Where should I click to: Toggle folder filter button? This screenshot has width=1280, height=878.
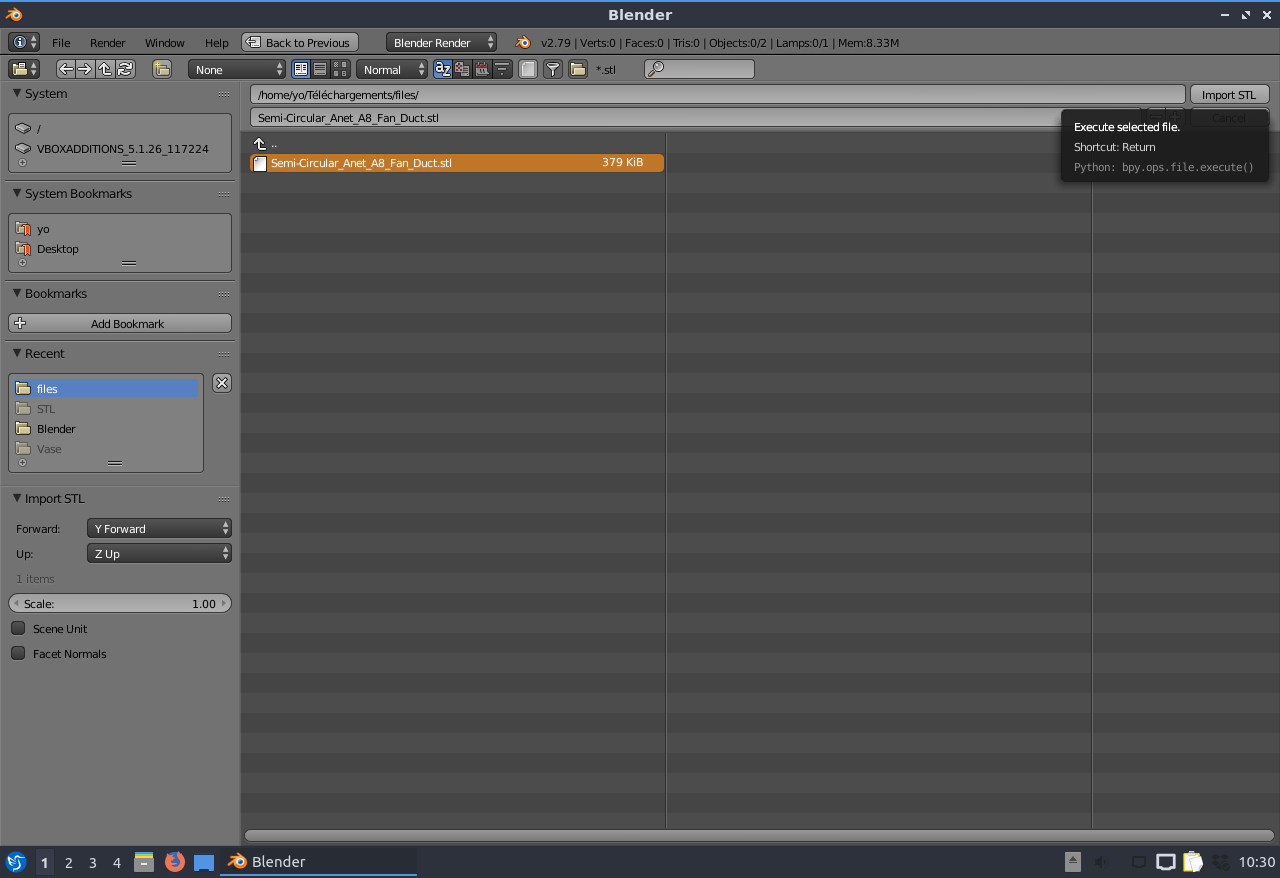(578, 69)
